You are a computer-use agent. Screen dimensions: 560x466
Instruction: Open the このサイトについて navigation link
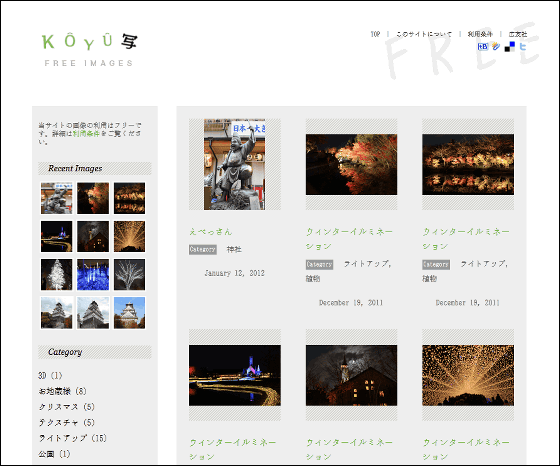[424, 34]
